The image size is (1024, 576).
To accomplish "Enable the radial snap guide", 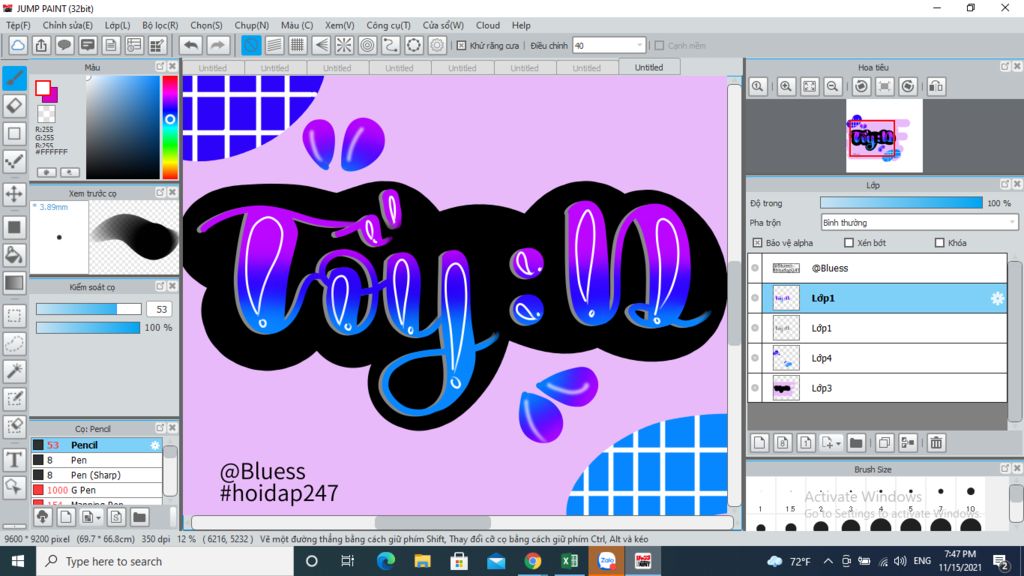I will 344,46.
